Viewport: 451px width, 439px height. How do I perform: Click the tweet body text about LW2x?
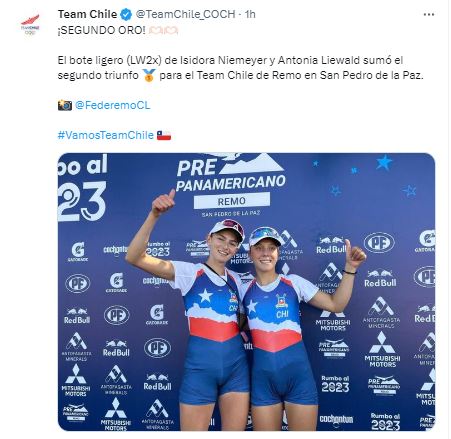pyautogui.click(x=240, y=68)
